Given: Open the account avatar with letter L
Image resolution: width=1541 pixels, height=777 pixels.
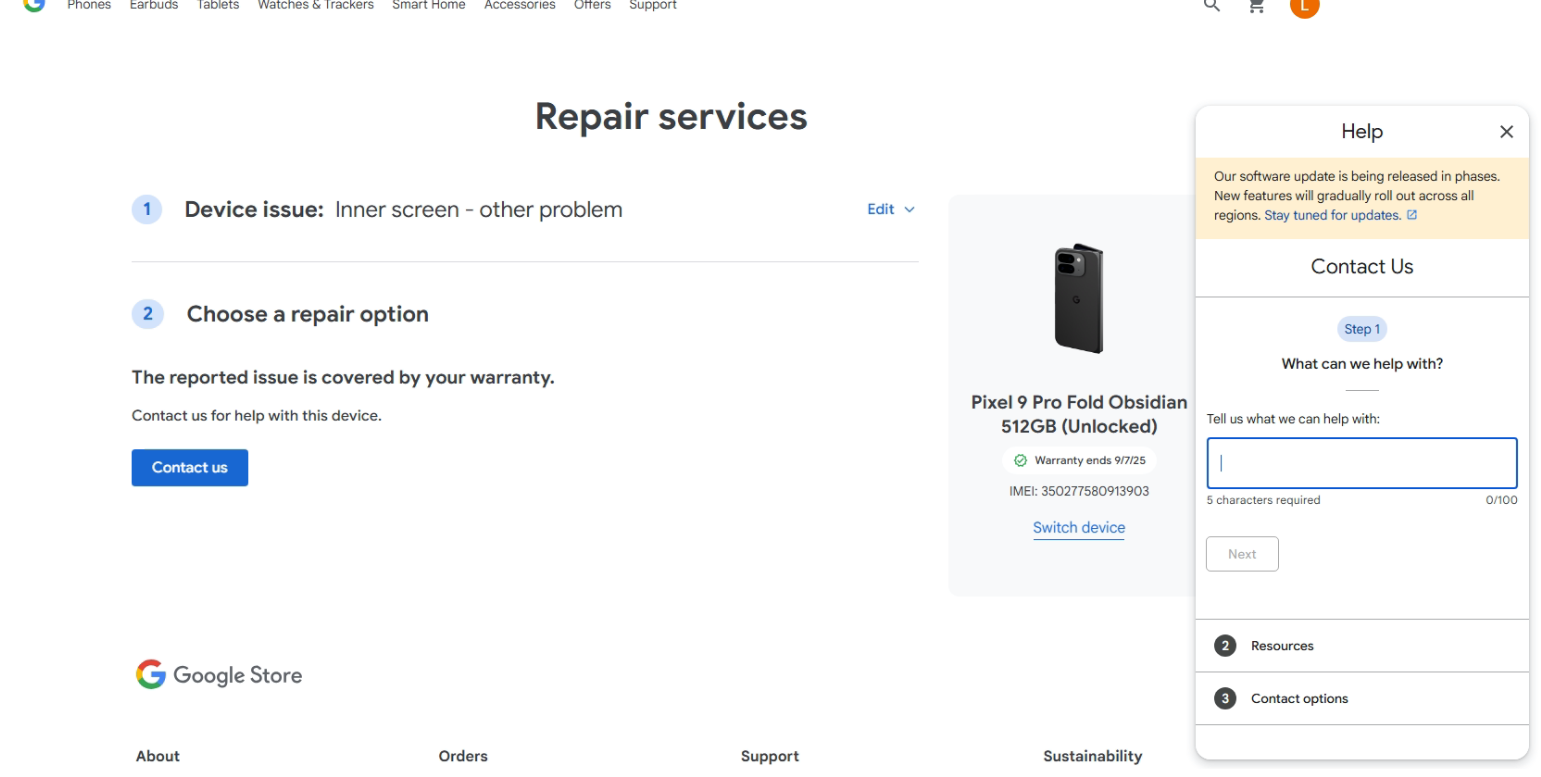Looking at the screenshot, I should click(x=1304, y=5).
